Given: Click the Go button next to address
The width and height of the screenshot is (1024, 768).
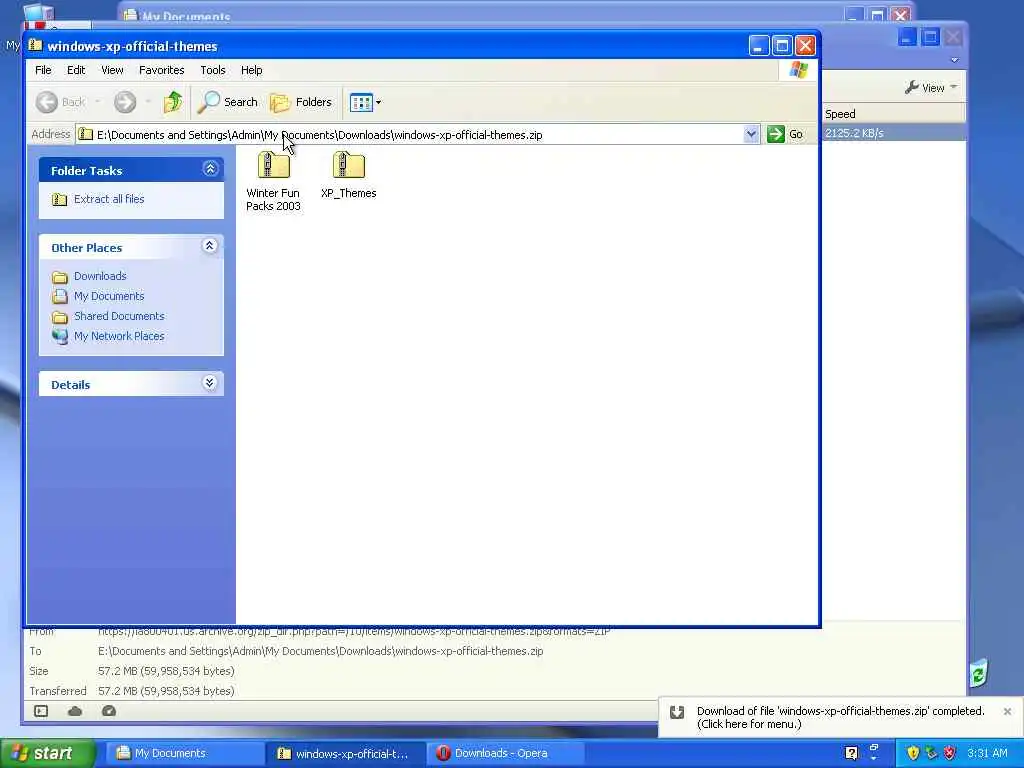Looking at the screenshot, I should (785, 135).
